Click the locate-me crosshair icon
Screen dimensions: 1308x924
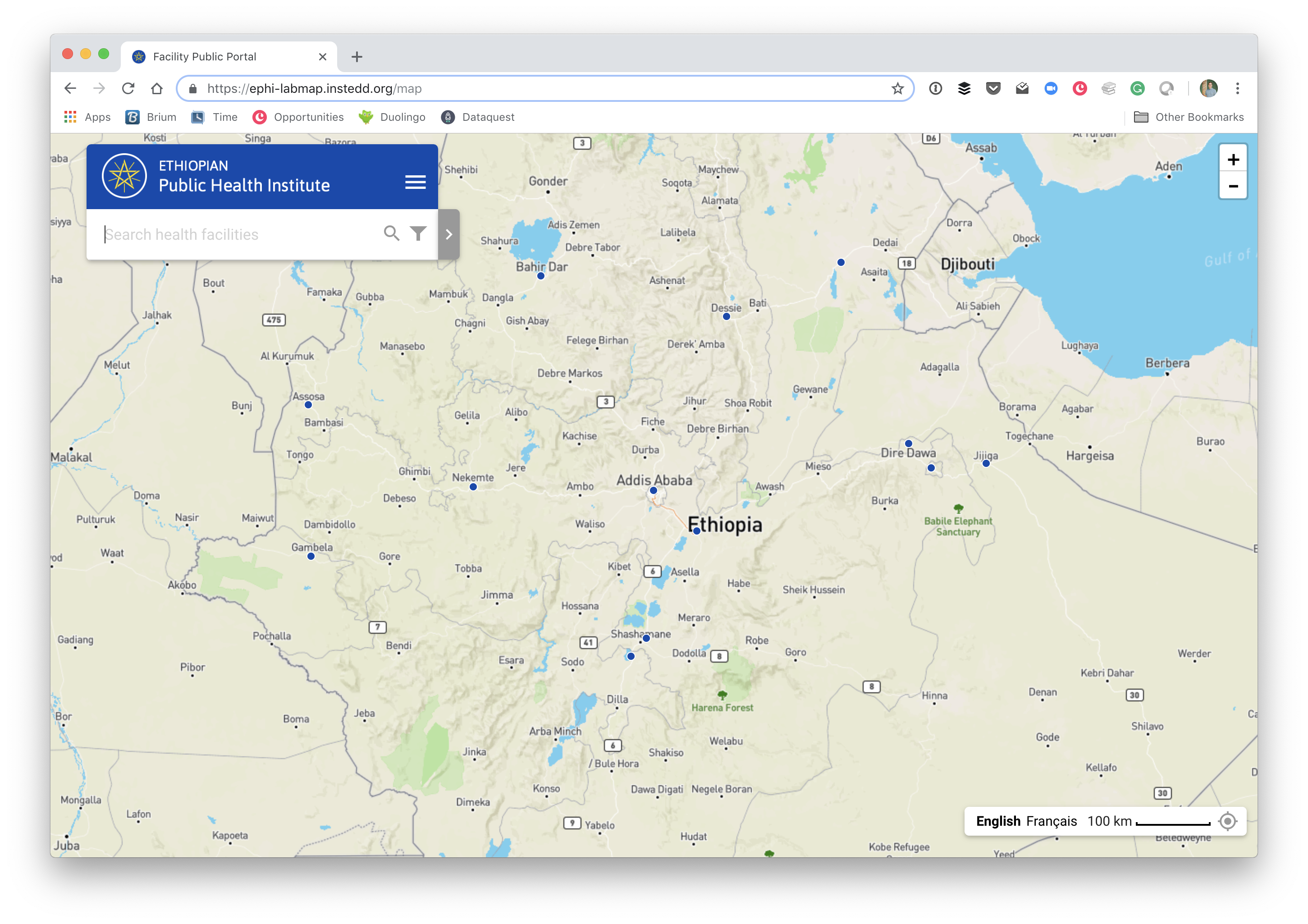coord(1227,821)
